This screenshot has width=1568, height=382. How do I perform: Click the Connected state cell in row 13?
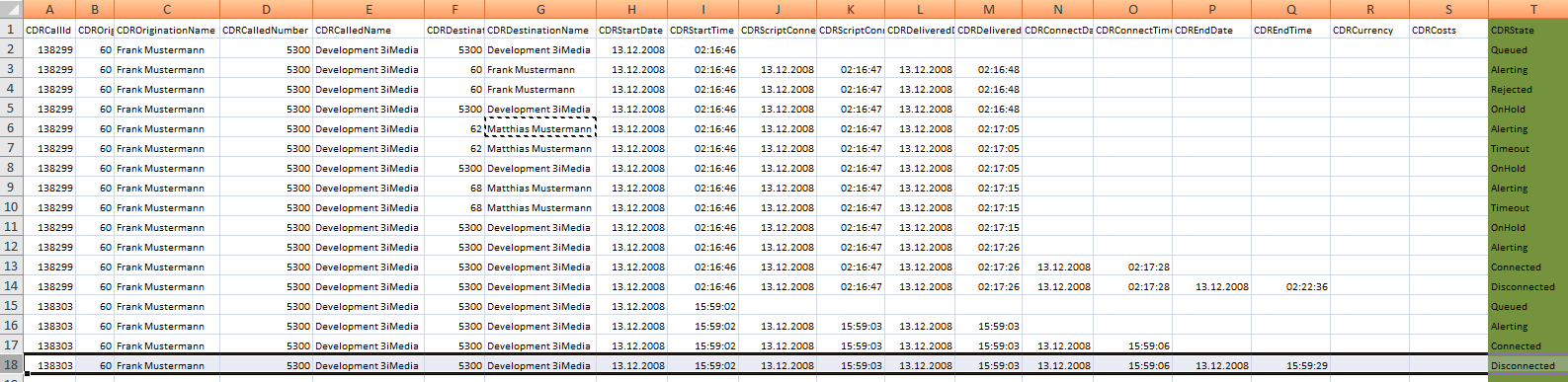coord(1527,267)
